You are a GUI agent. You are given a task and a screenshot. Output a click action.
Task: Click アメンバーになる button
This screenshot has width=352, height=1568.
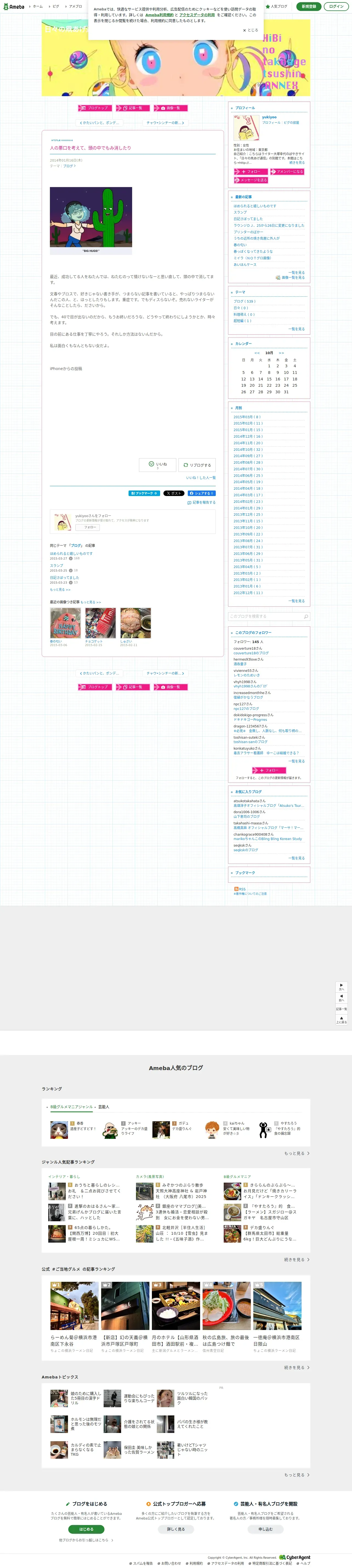point(287,172)
